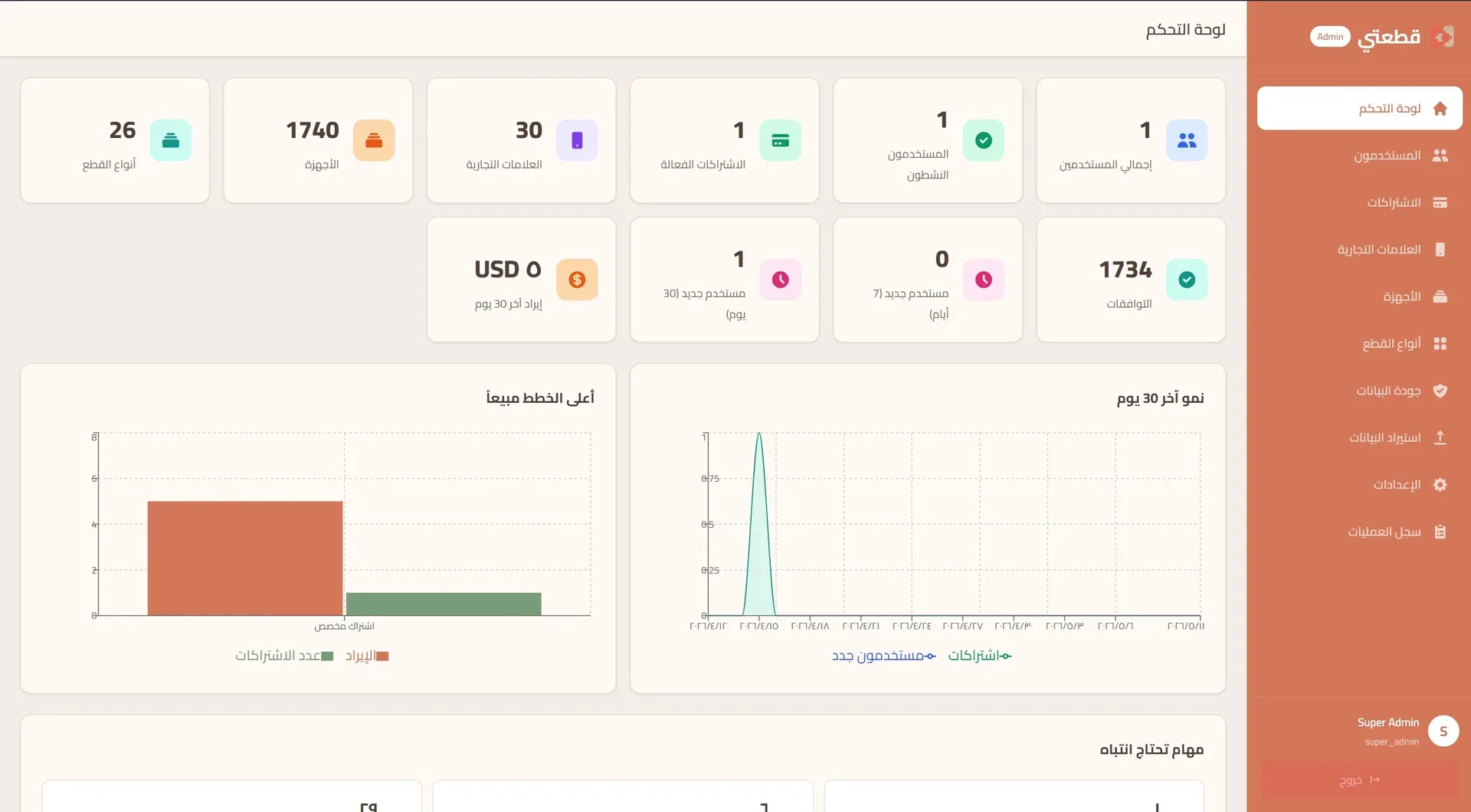
Task: Click the orange device icon on الأجهزة card
Action: [x=374, y=140]
